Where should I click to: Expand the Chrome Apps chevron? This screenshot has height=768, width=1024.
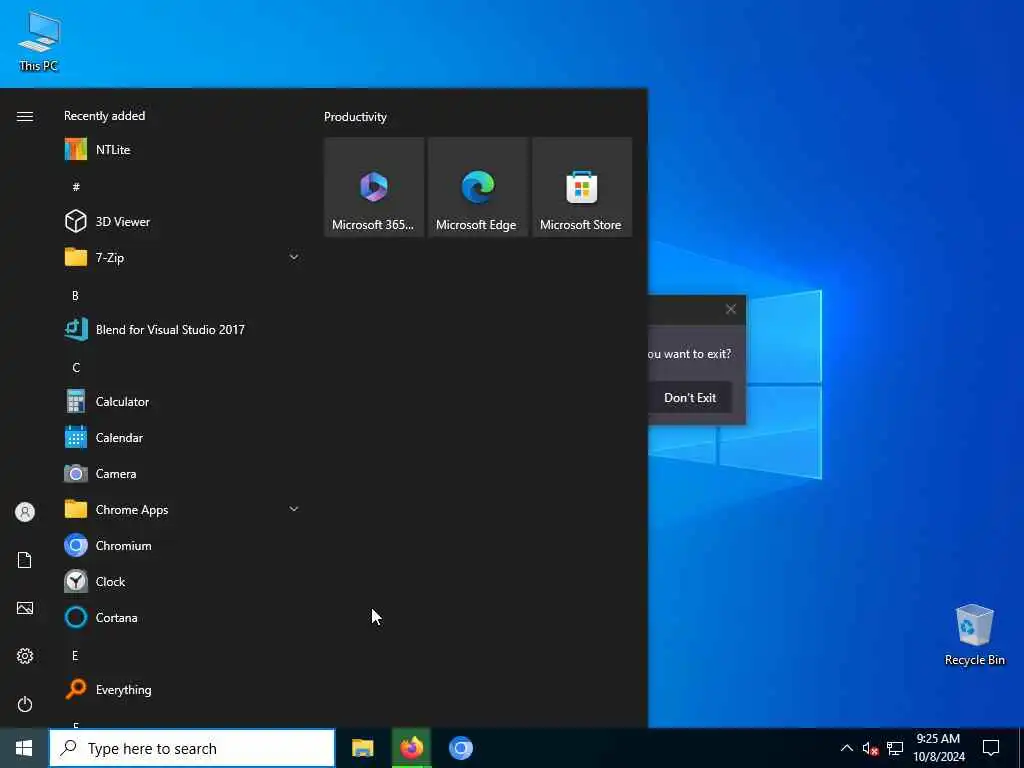point(294,509)
